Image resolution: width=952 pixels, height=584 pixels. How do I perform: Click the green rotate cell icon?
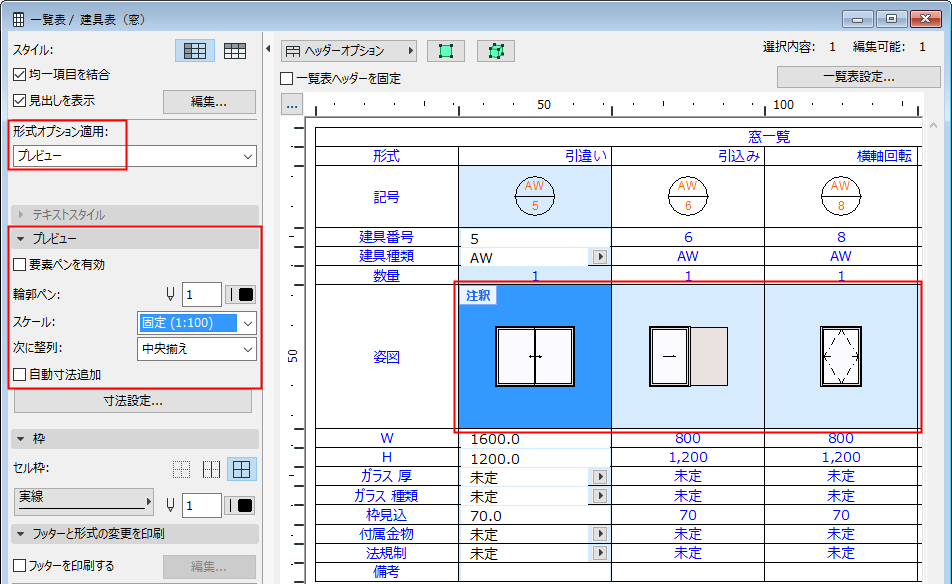pyautogui.click(x=496, y=51)
